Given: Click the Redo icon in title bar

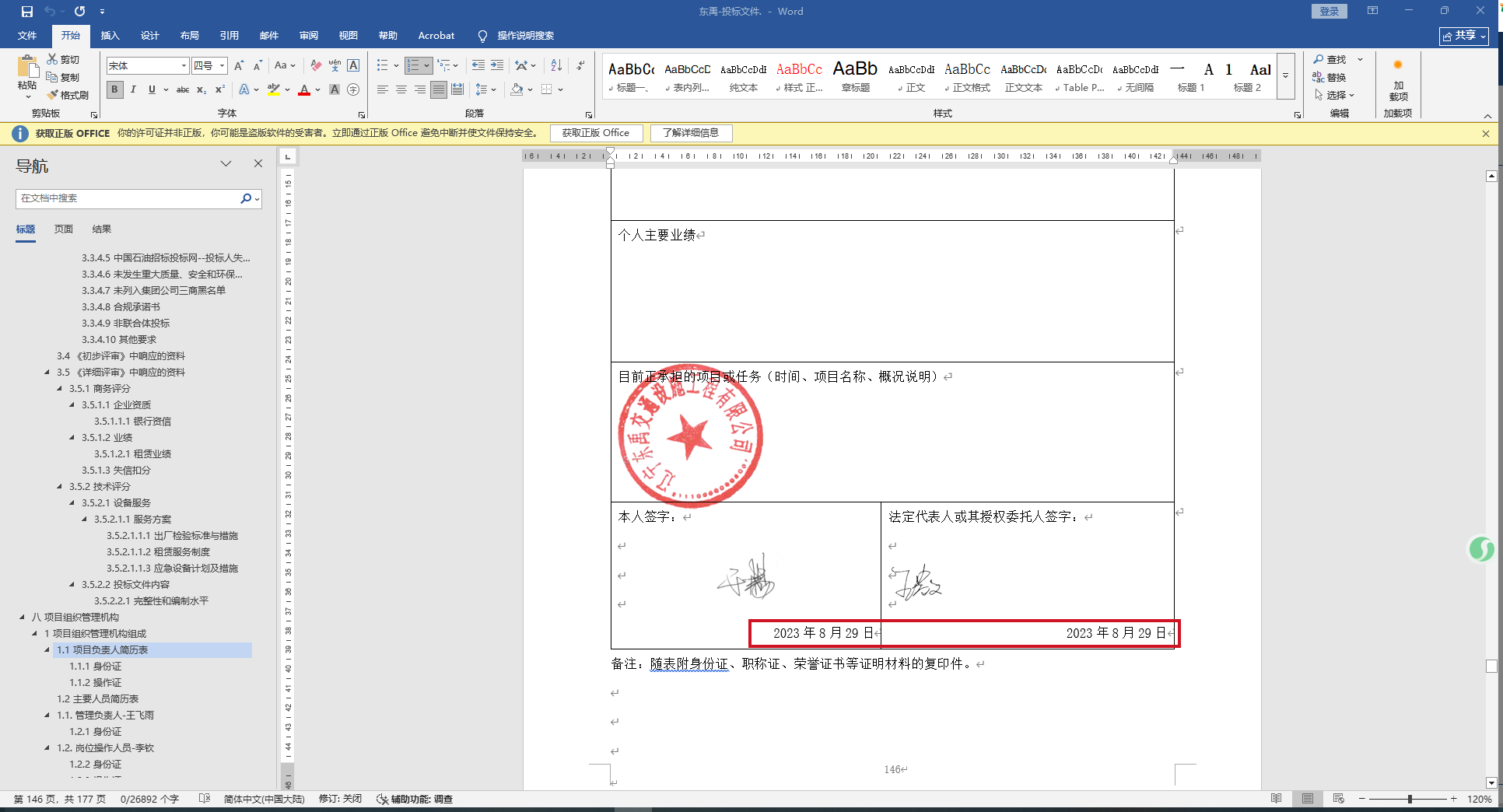Looking at the screenshot, I should 79,12.
